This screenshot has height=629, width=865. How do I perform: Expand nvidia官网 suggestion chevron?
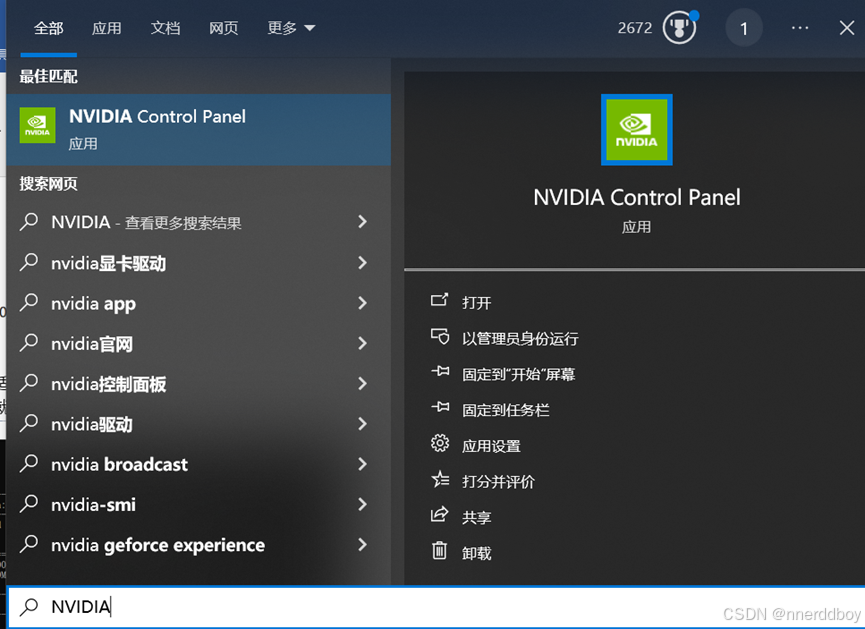(362, 343)
